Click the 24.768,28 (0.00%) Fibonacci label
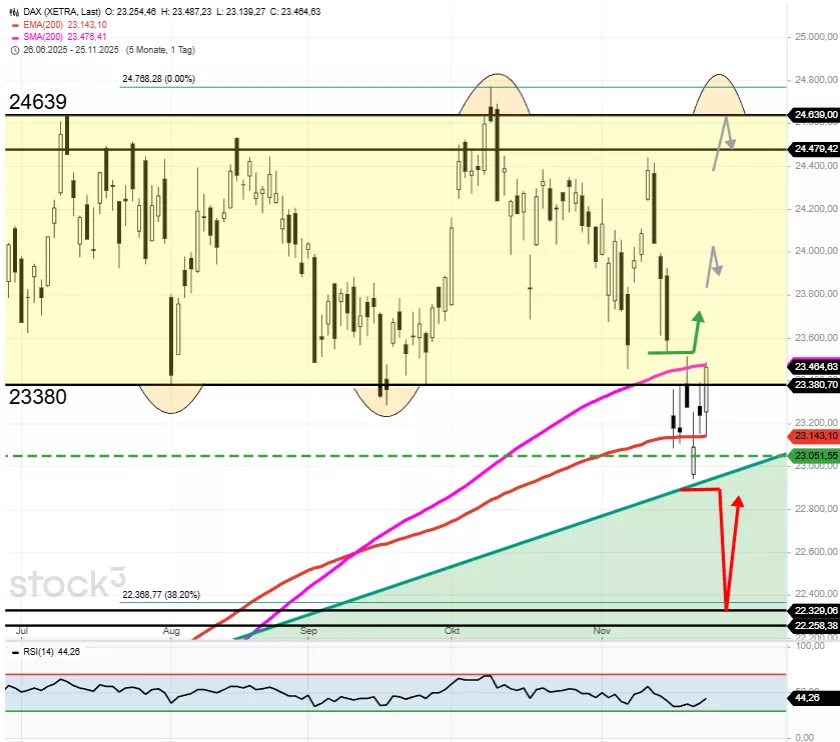840x742 pixels. (x=159, y=79)
